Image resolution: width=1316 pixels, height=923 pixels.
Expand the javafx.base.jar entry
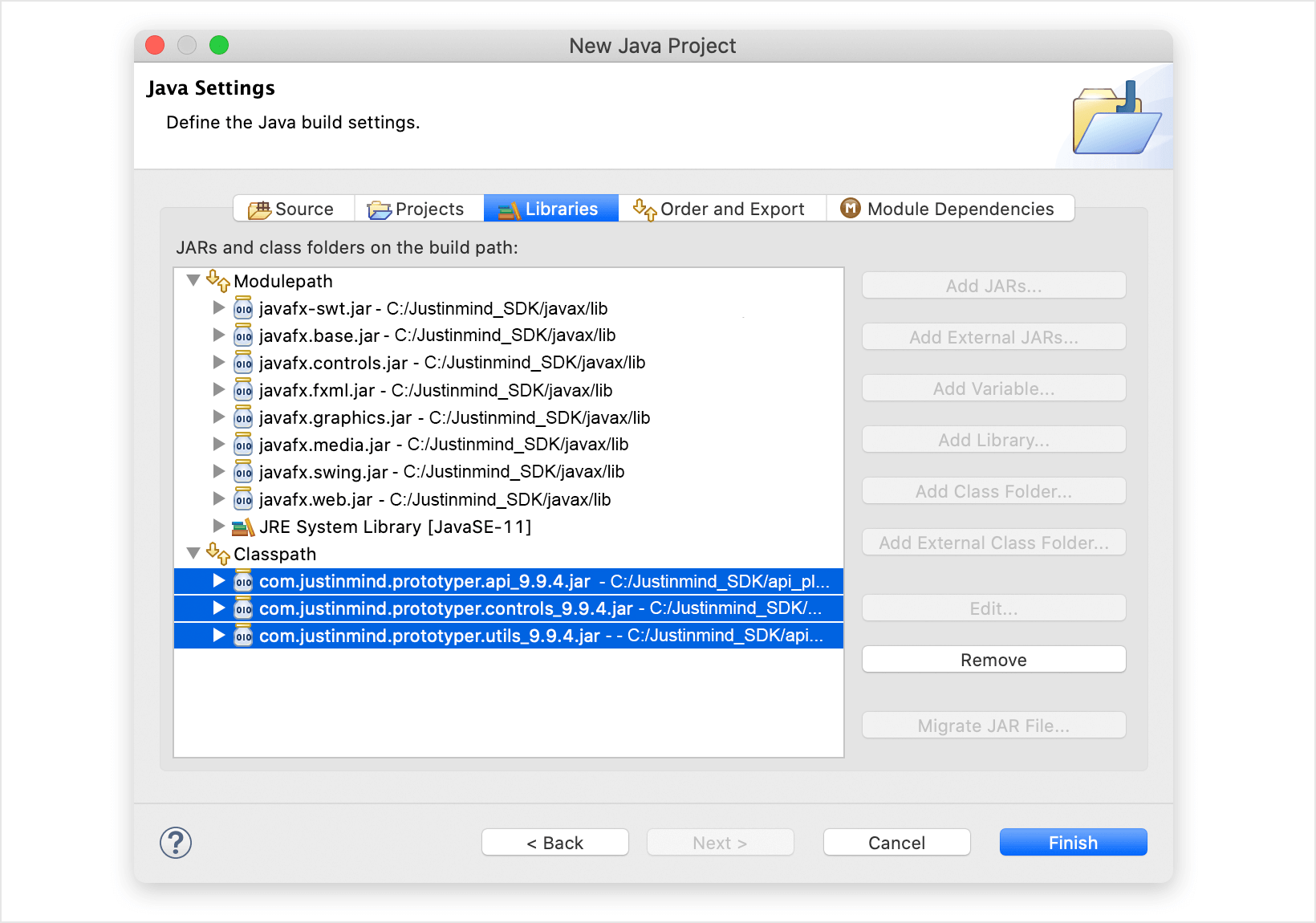tap(218, 335)
